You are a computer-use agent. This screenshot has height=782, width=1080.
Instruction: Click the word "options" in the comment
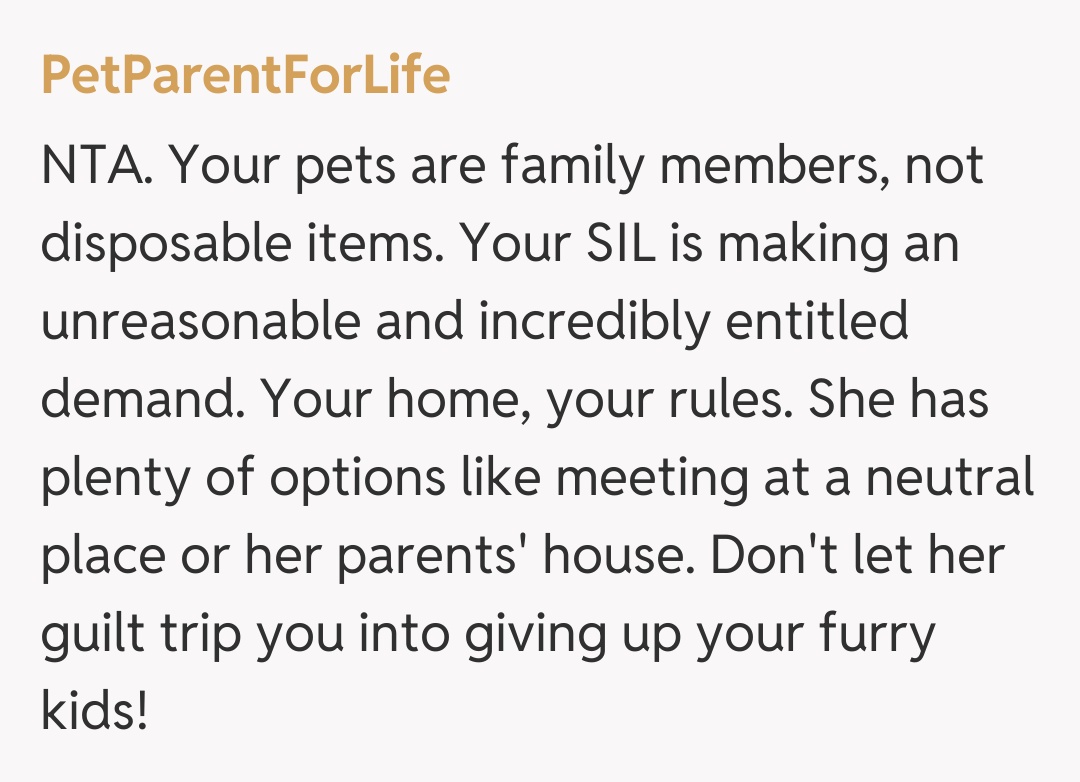[355, 478]
